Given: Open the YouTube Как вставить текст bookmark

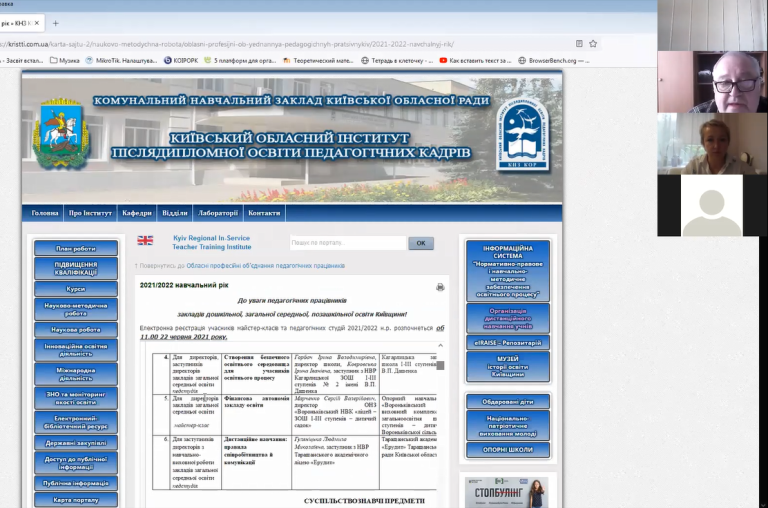Looking at the screenshot, I should point(475,61).
